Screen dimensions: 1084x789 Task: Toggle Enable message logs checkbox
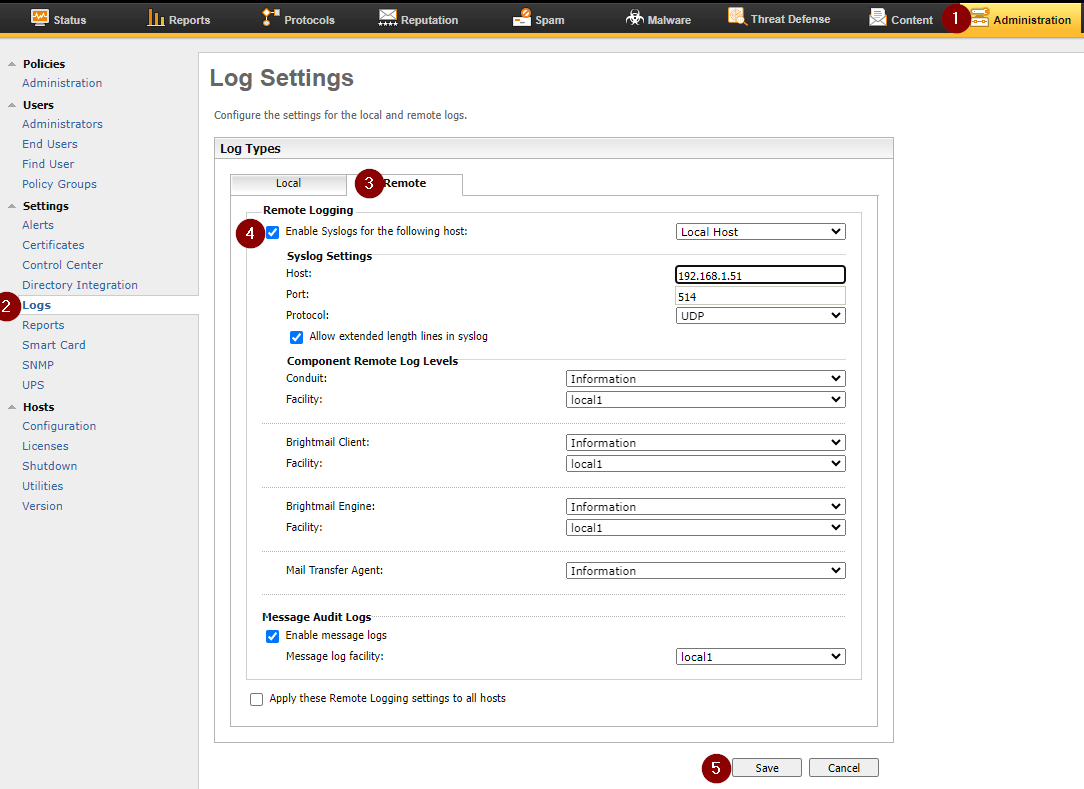272,636
